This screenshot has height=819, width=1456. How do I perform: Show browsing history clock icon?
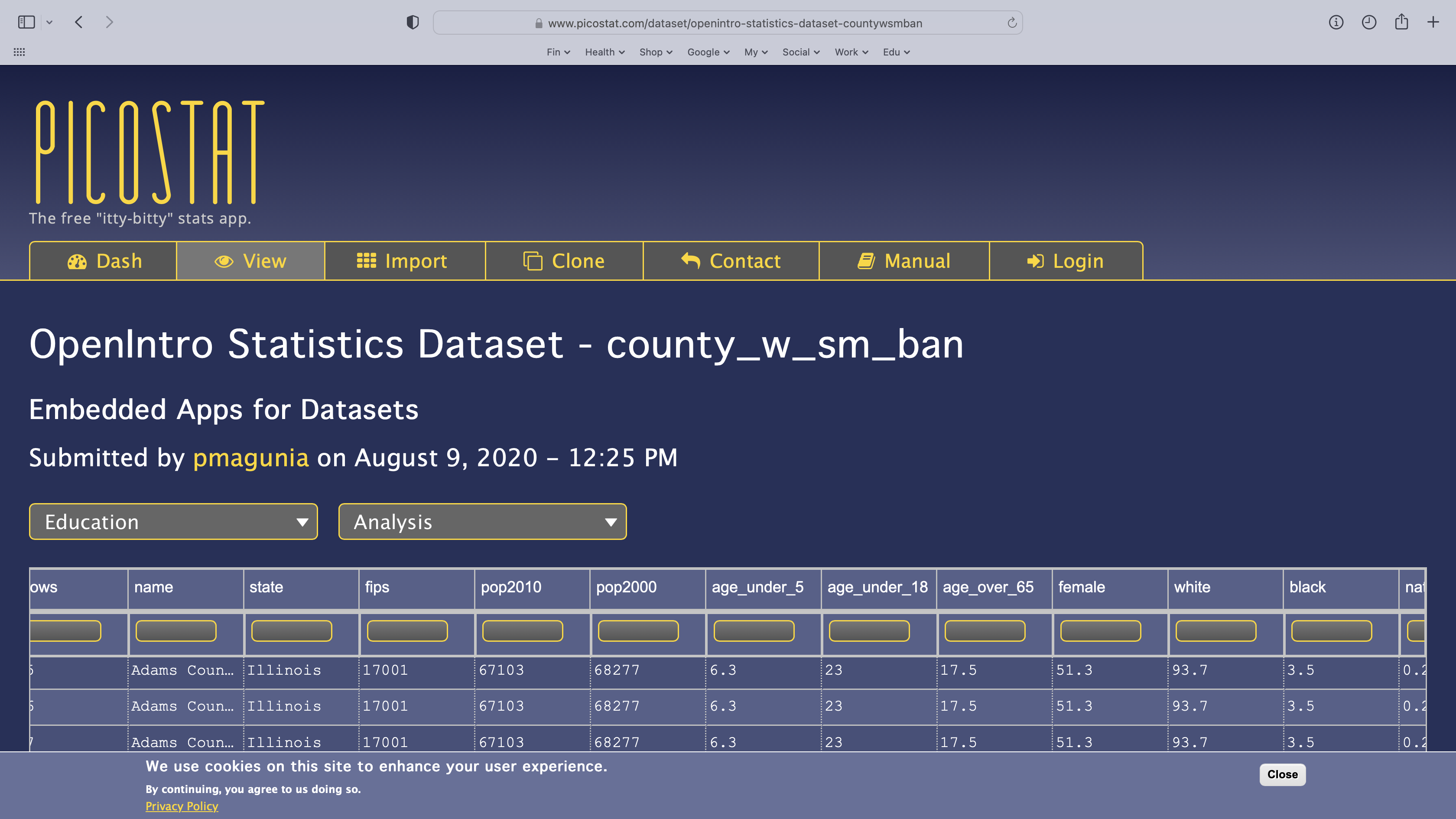tap(1368, 22)
